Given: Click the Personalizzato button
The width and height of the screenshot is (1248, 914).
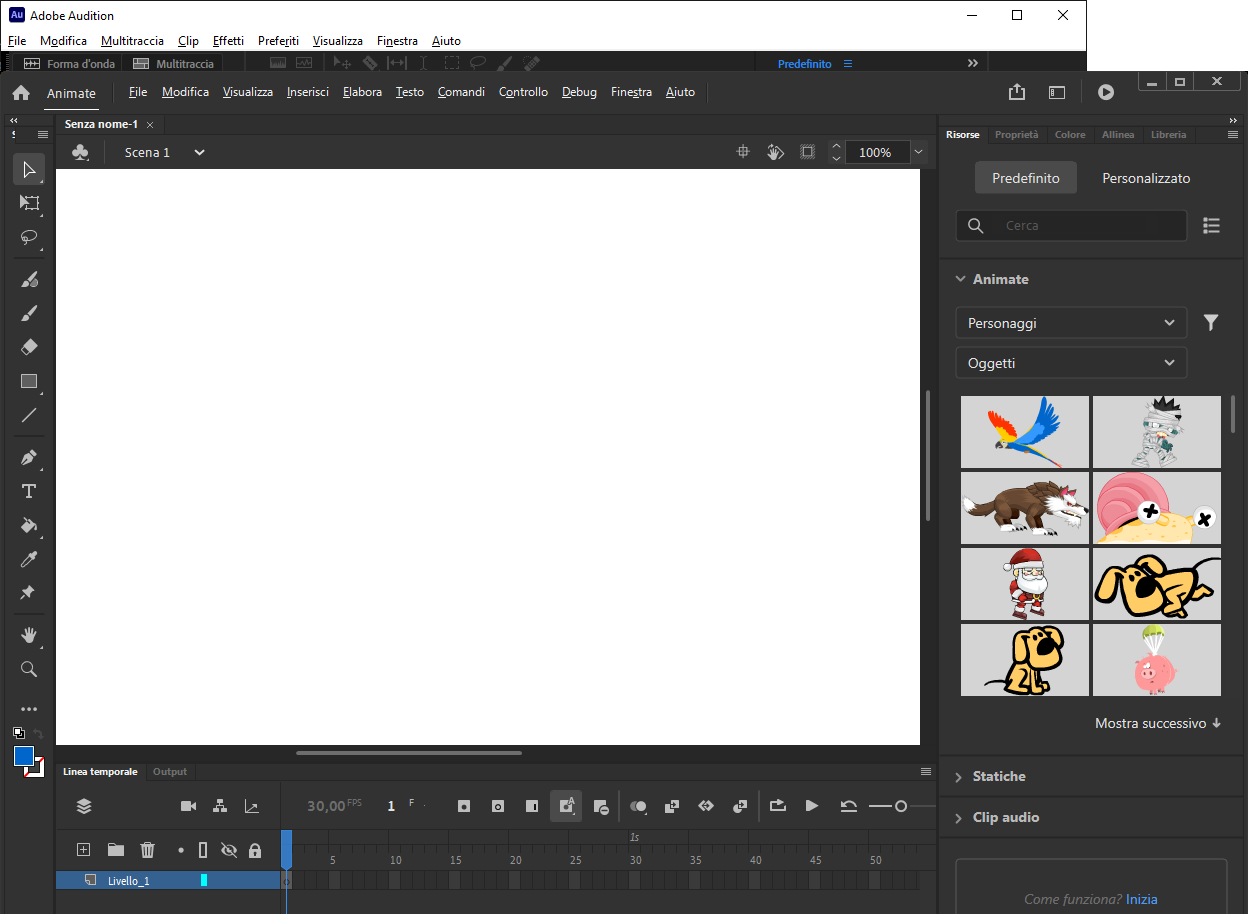Looking at the screenshot, I should (1146, 178).
